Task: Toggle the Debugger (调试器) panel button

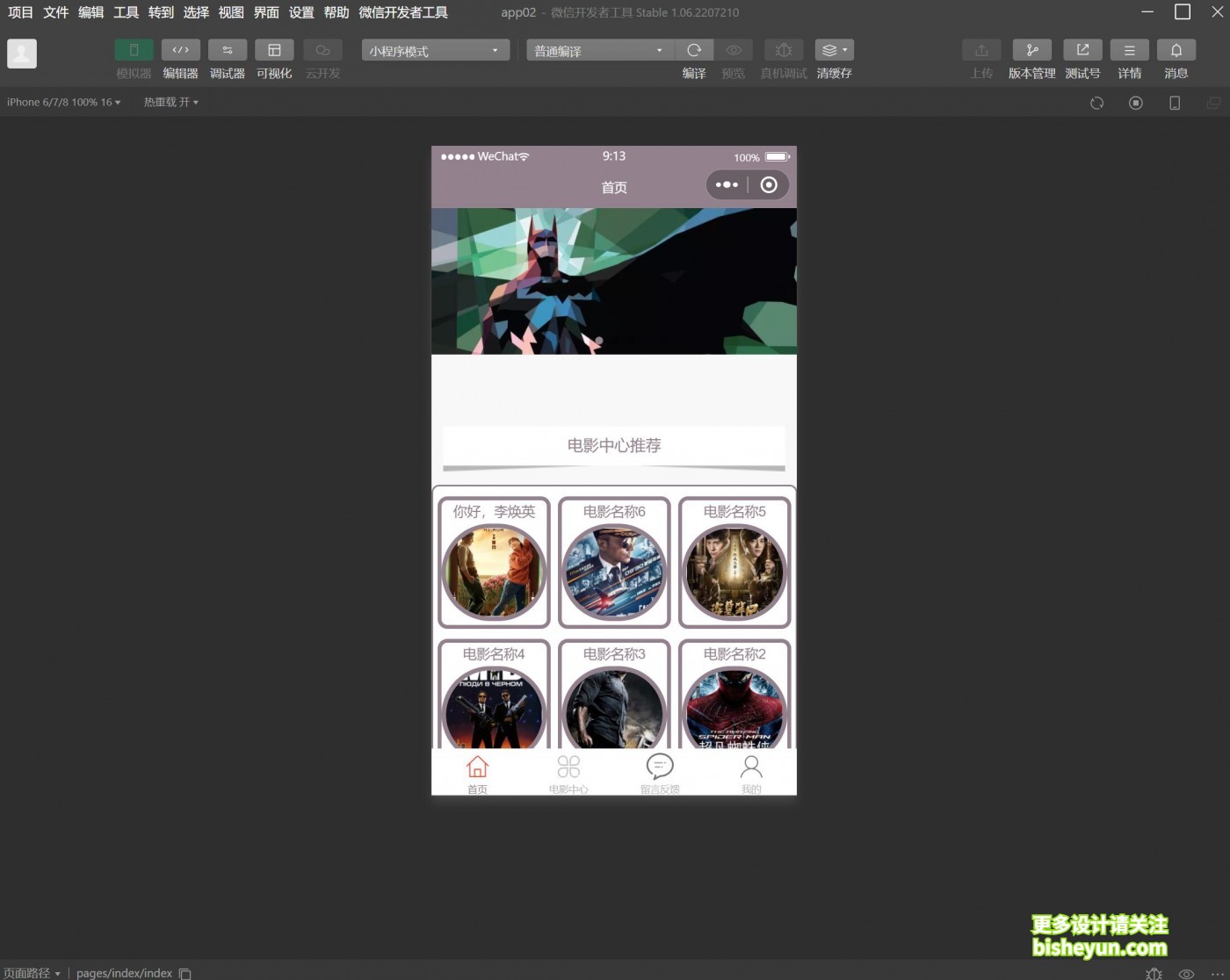Action: (228, 50)
